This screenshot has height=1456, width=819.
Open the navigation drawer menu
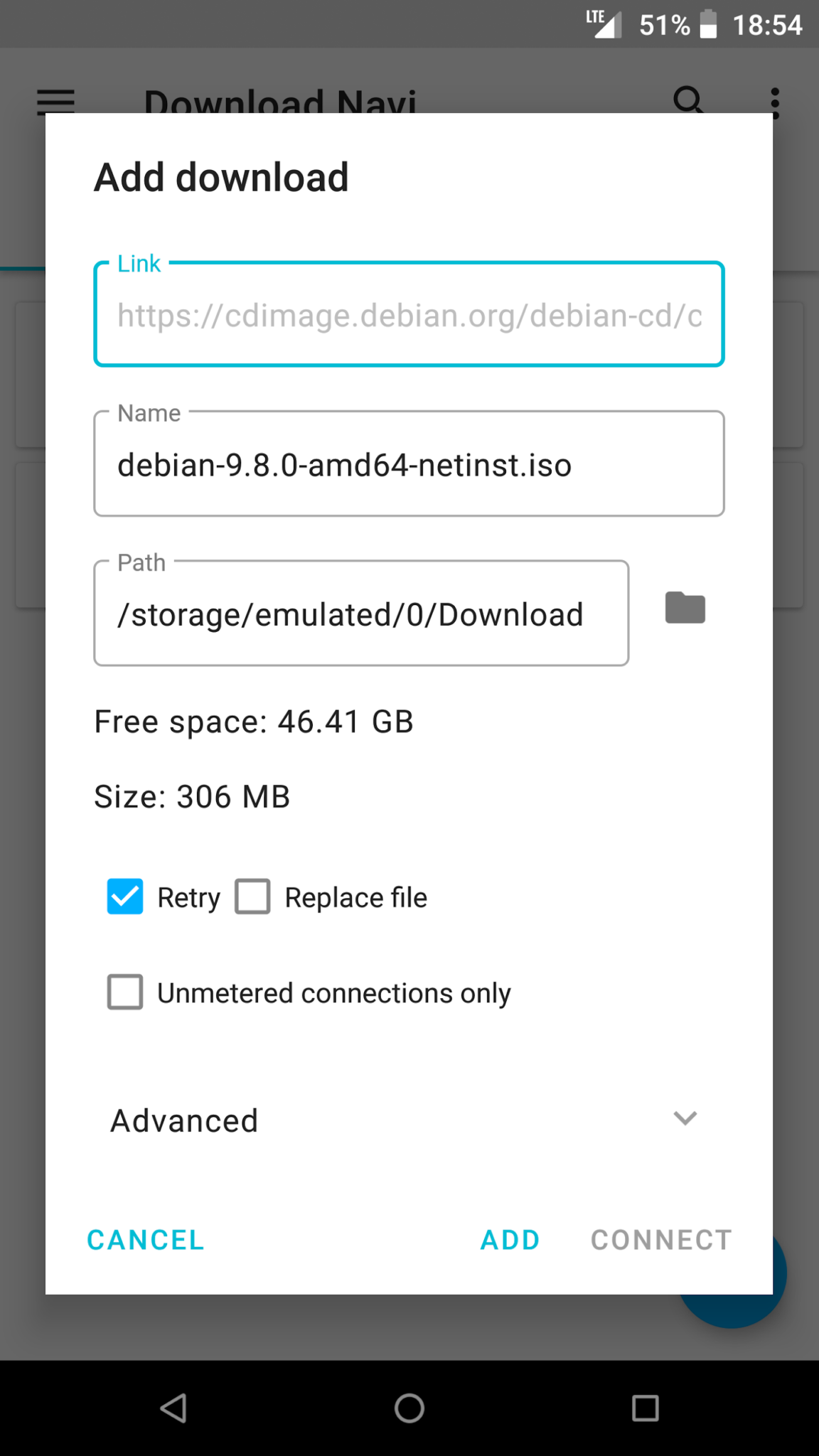[55, 101]
